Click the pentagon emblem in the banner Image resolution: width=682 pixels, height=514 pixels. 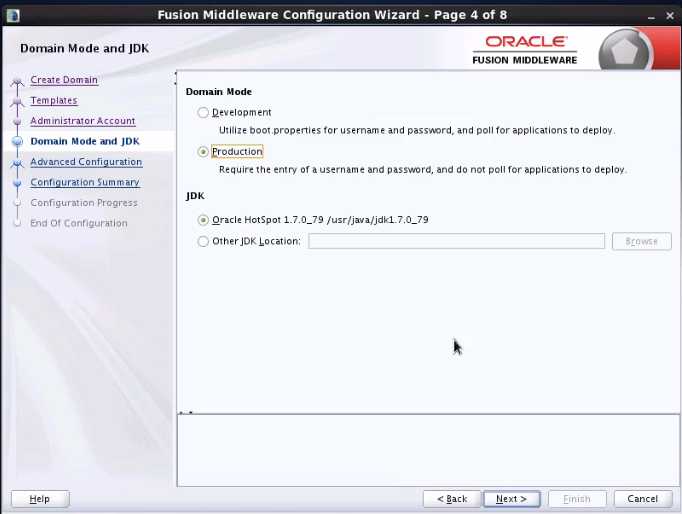[x=625, y=51]
